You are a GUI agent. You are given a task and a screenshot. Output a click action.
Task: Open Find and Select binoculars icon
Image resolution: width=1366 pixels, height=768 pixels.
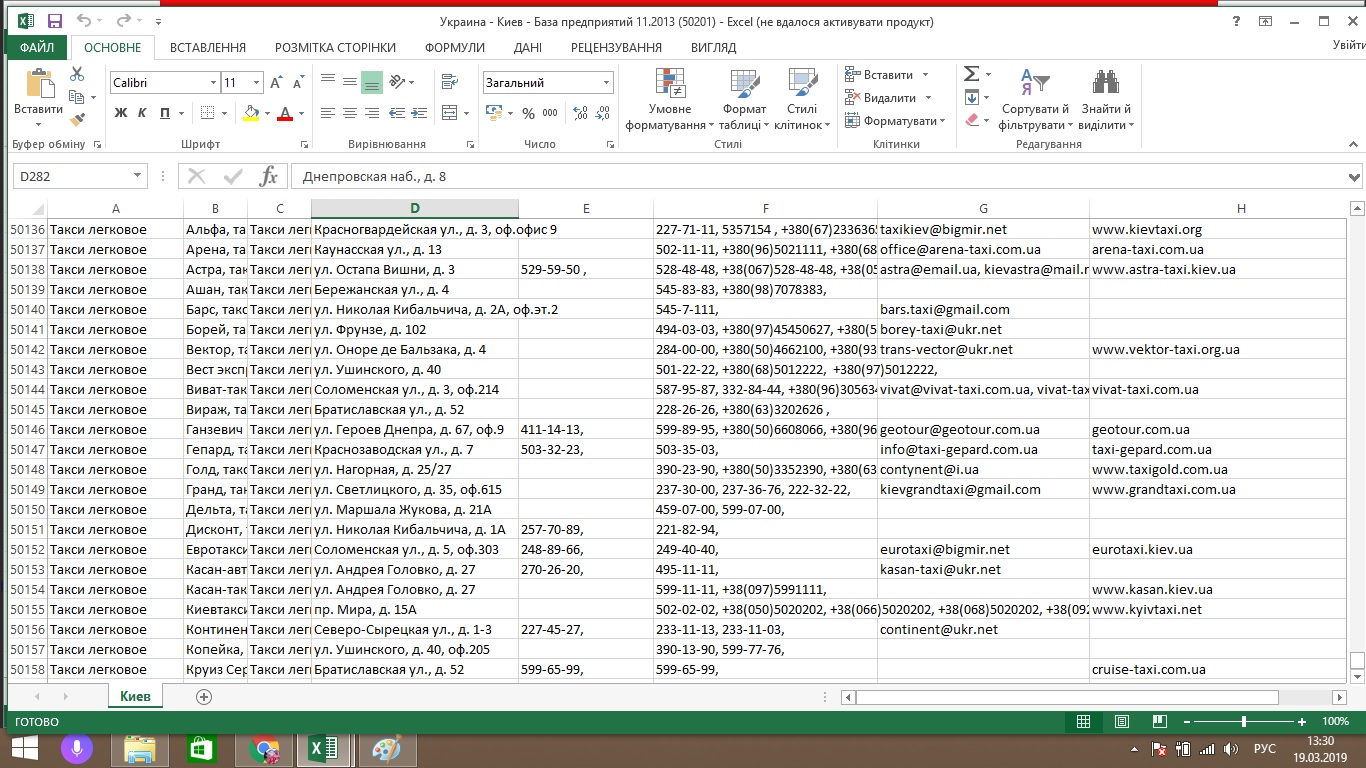(x=1105, y=100)
